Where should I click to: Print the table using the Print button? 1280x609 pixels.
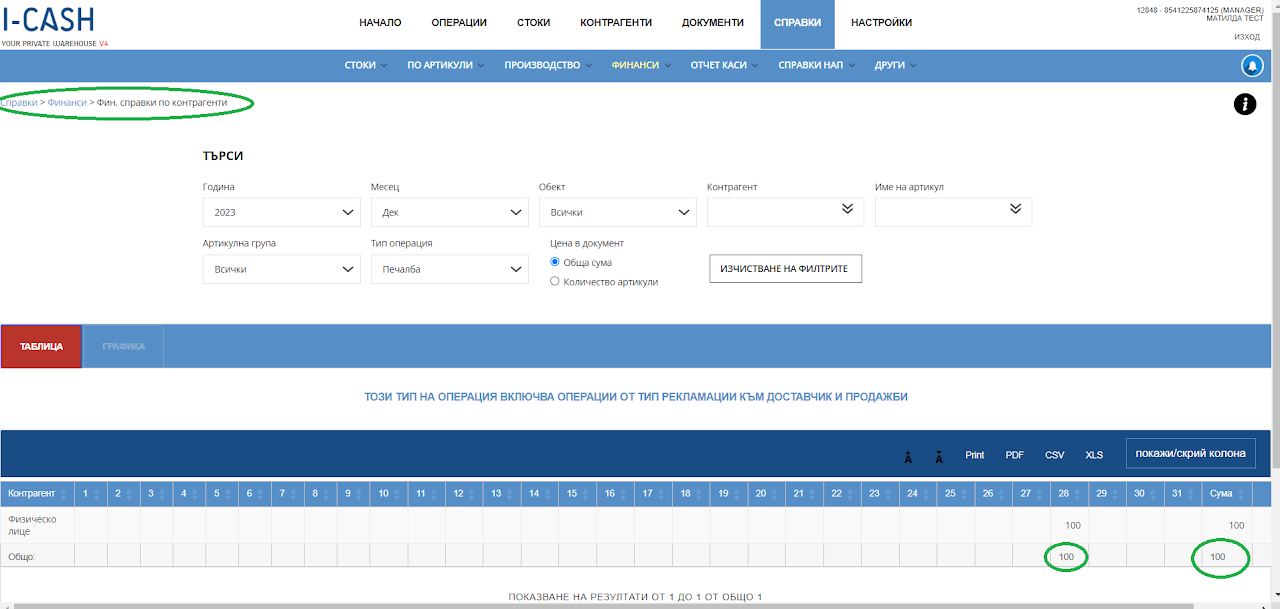[975, 455]
